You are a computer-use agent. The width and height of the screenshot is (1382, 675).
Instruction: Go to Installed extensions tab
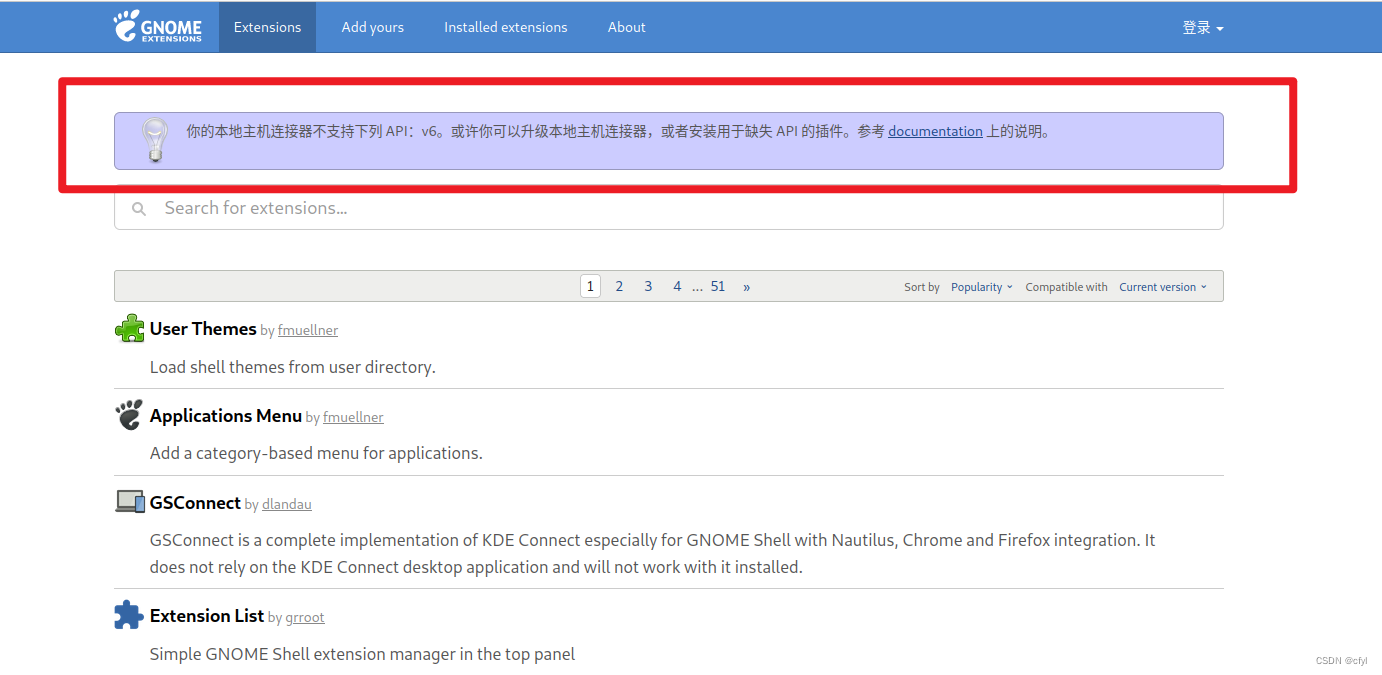506,27
